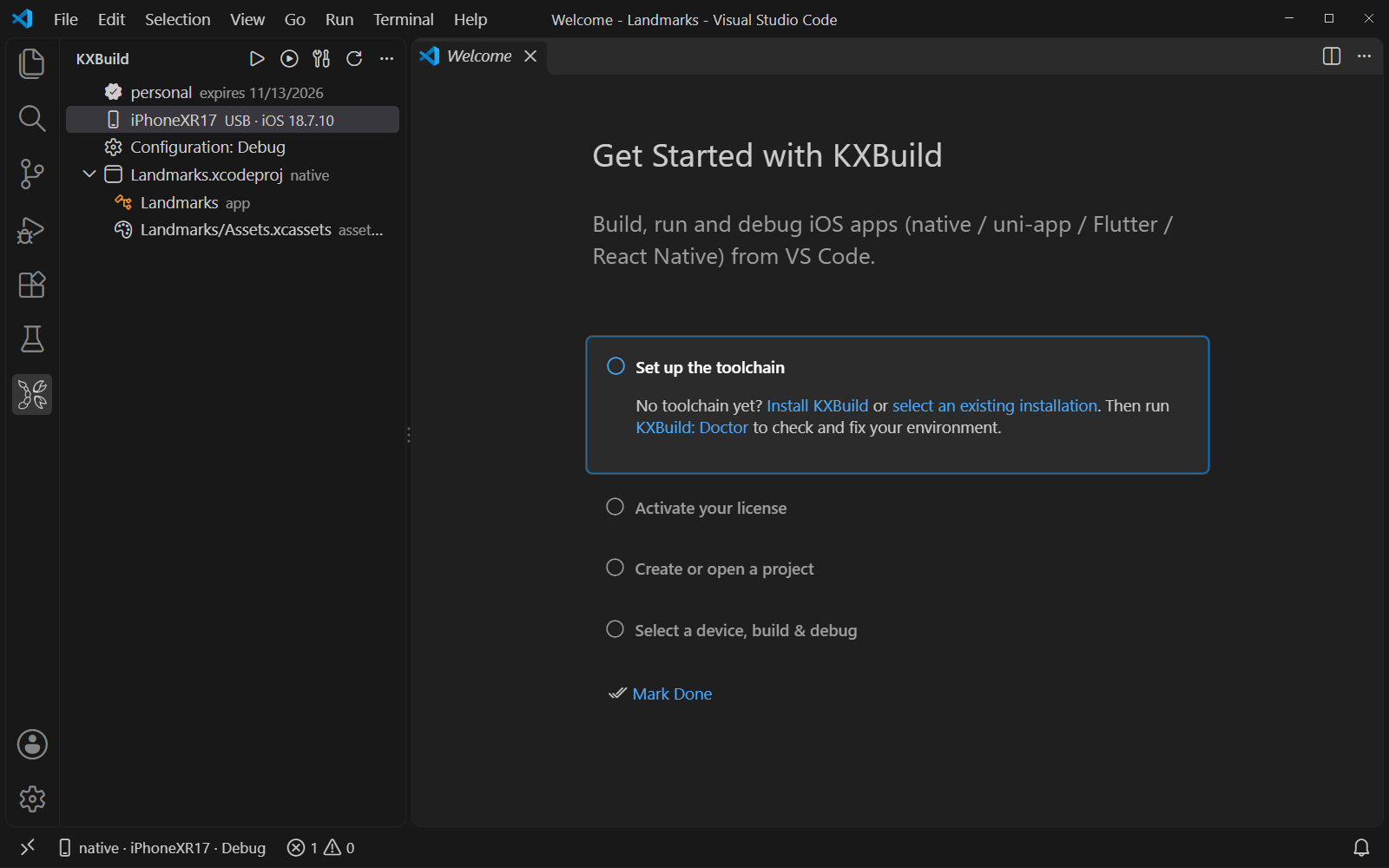Select the KXBuild icon in the activity bar
This screenshot has height=868, width=1389.
[x=32, y=395]
